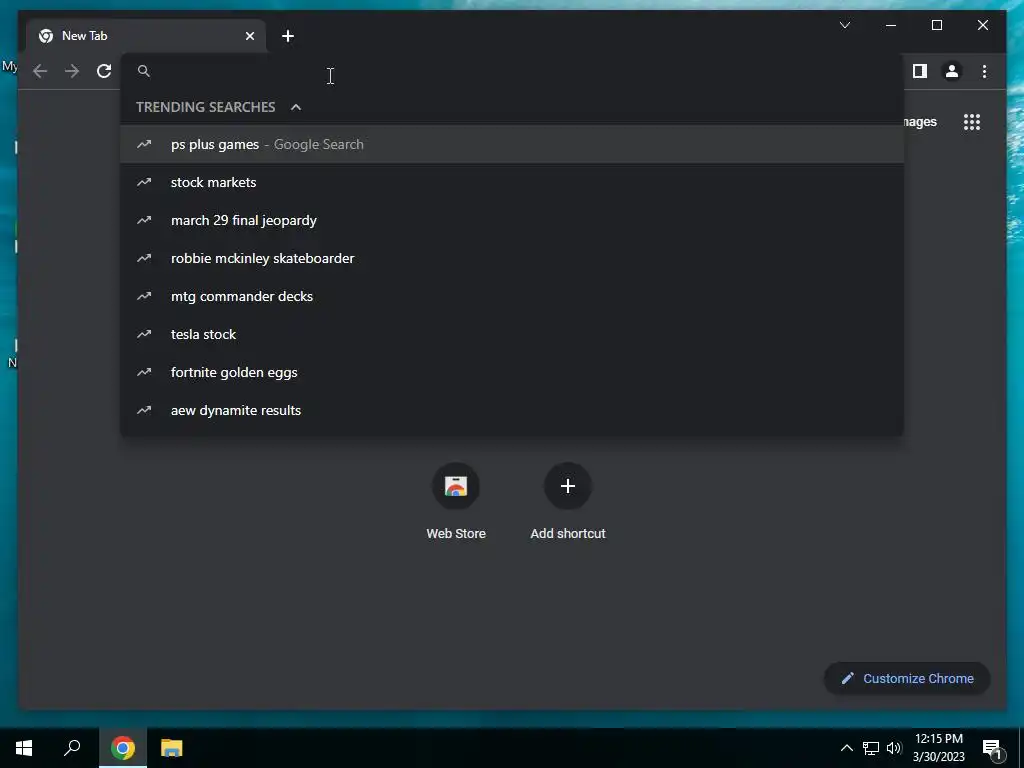Open a new tab with the plus button
The image size is (1024, 768).
pyautogui.click(x=288, y=36)
